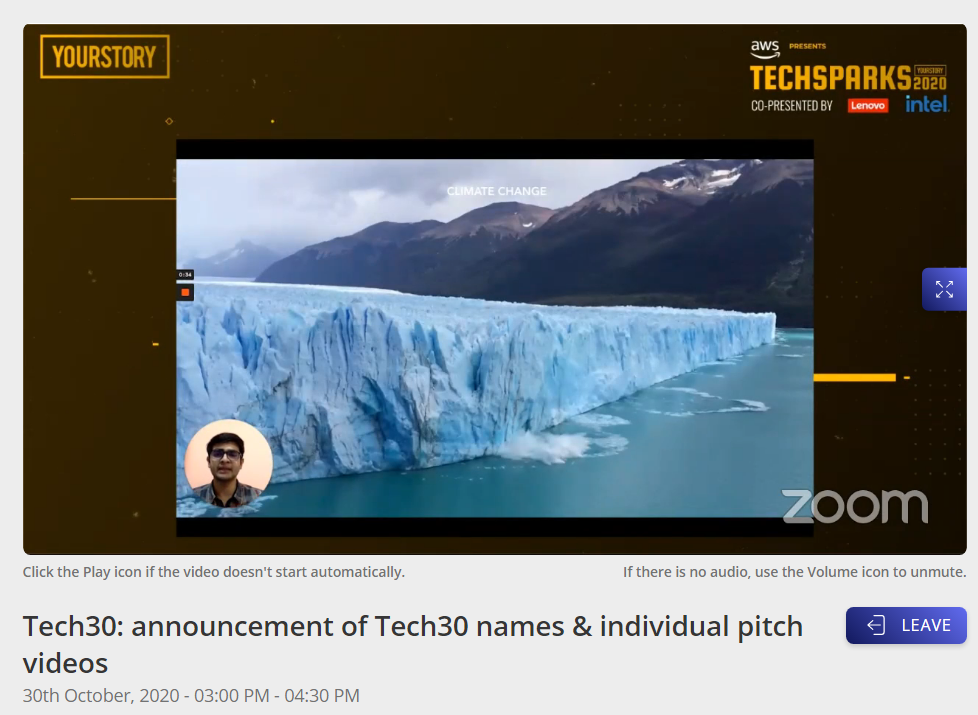Click the Zoom watermark on the video

[855, 505]
